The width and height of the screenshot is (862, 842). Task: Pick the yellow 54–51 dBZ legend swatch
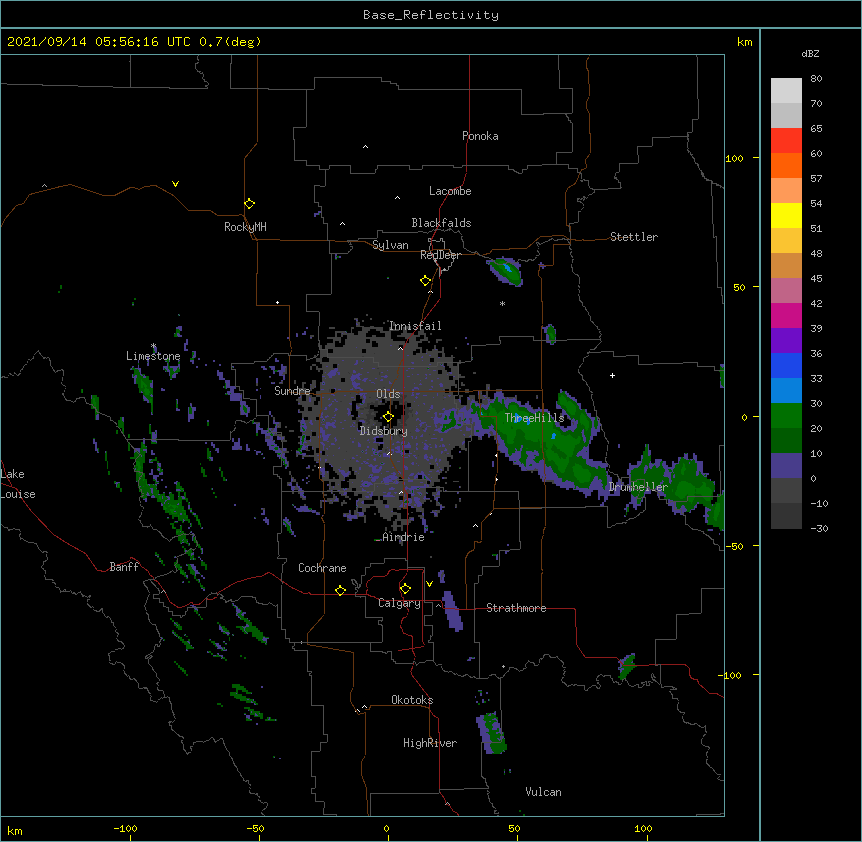[x=786, y=215]
